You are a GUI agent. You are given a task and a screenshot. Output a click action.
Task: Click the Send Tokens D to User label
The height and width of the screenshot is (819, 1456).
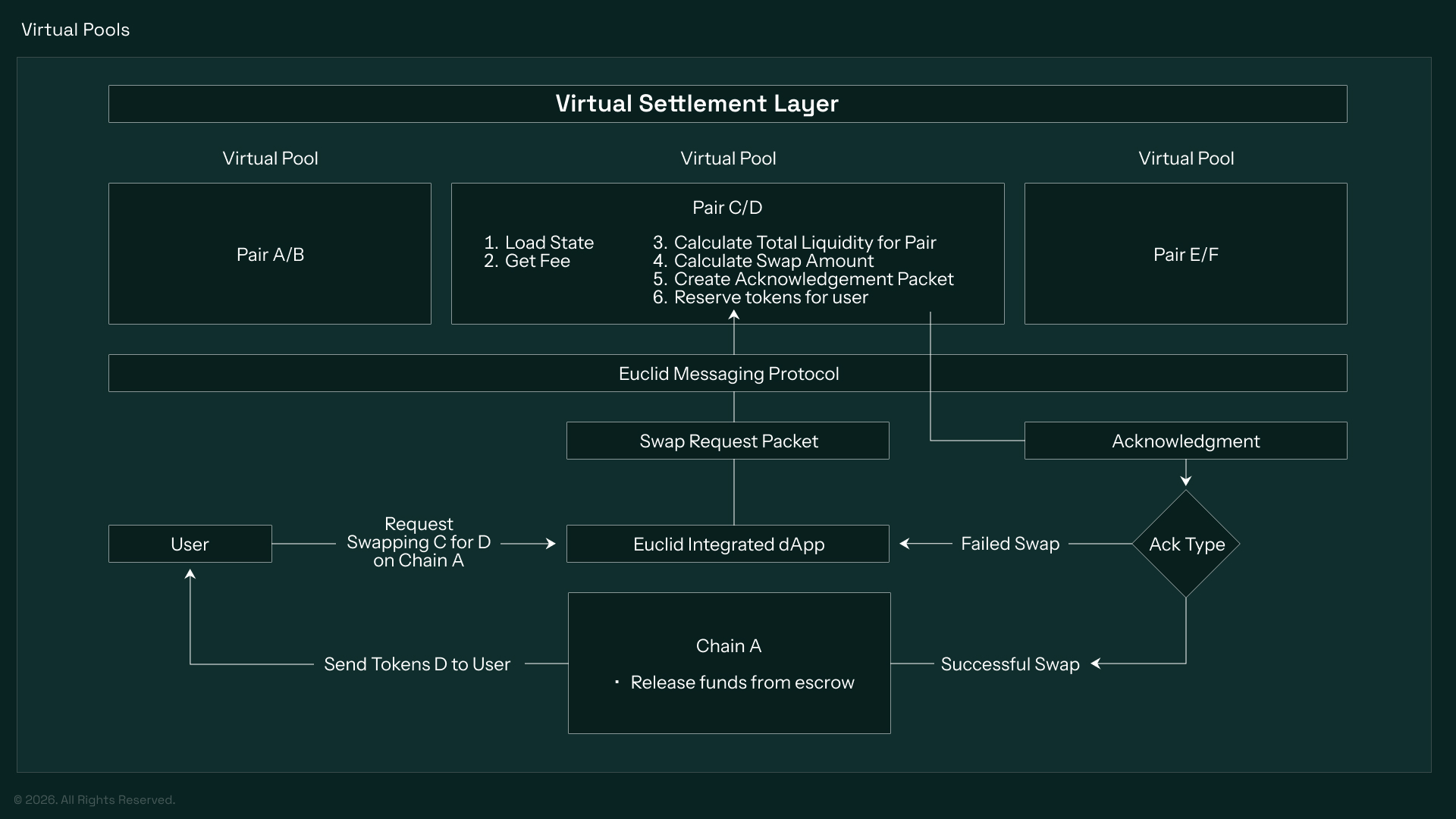click(417, 664)
